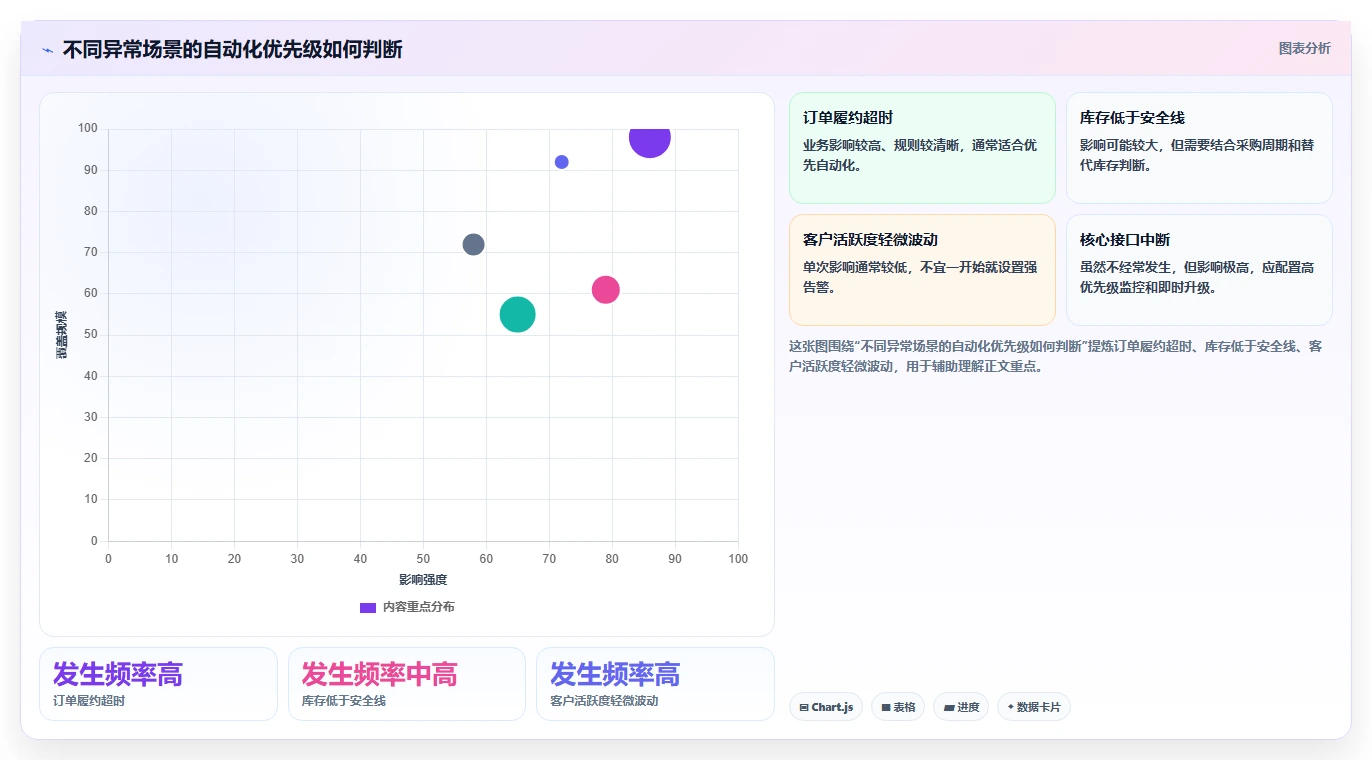Click the purple legend color box
The width and height of the screenshot is (1372, 760).
point(368,607)
